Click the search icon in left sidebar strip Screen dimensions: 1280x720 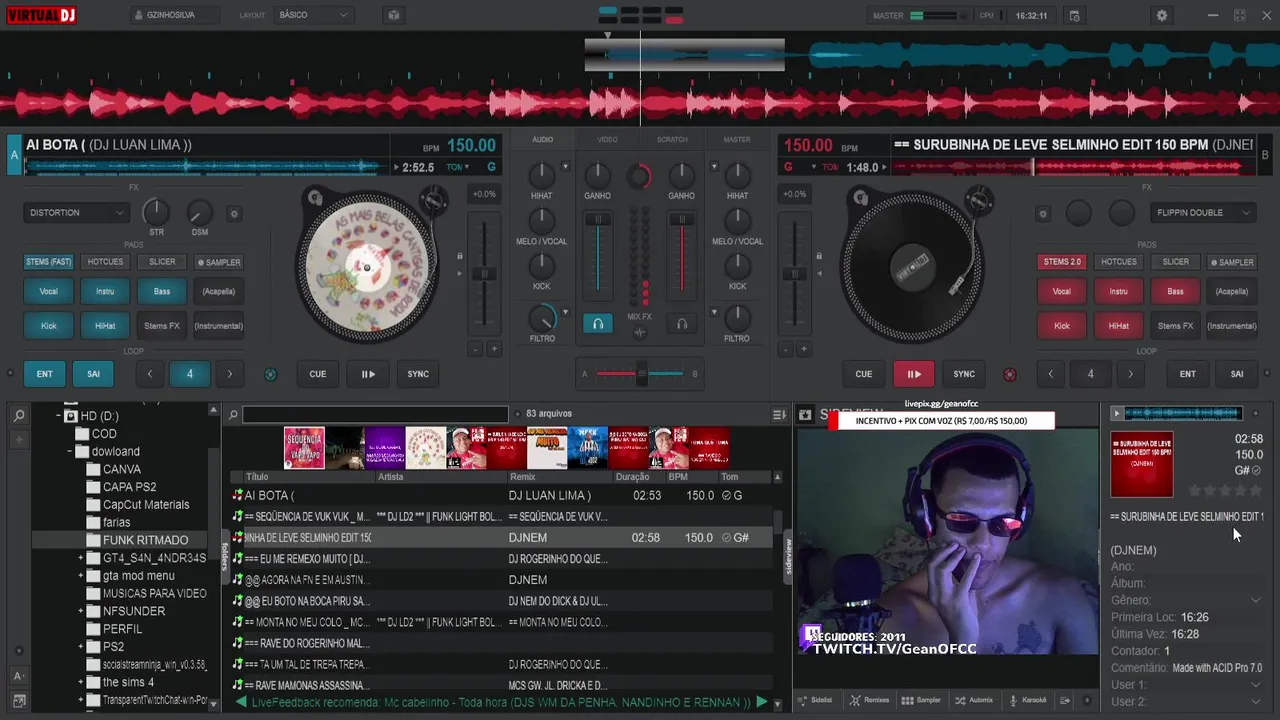coord(19,415)
